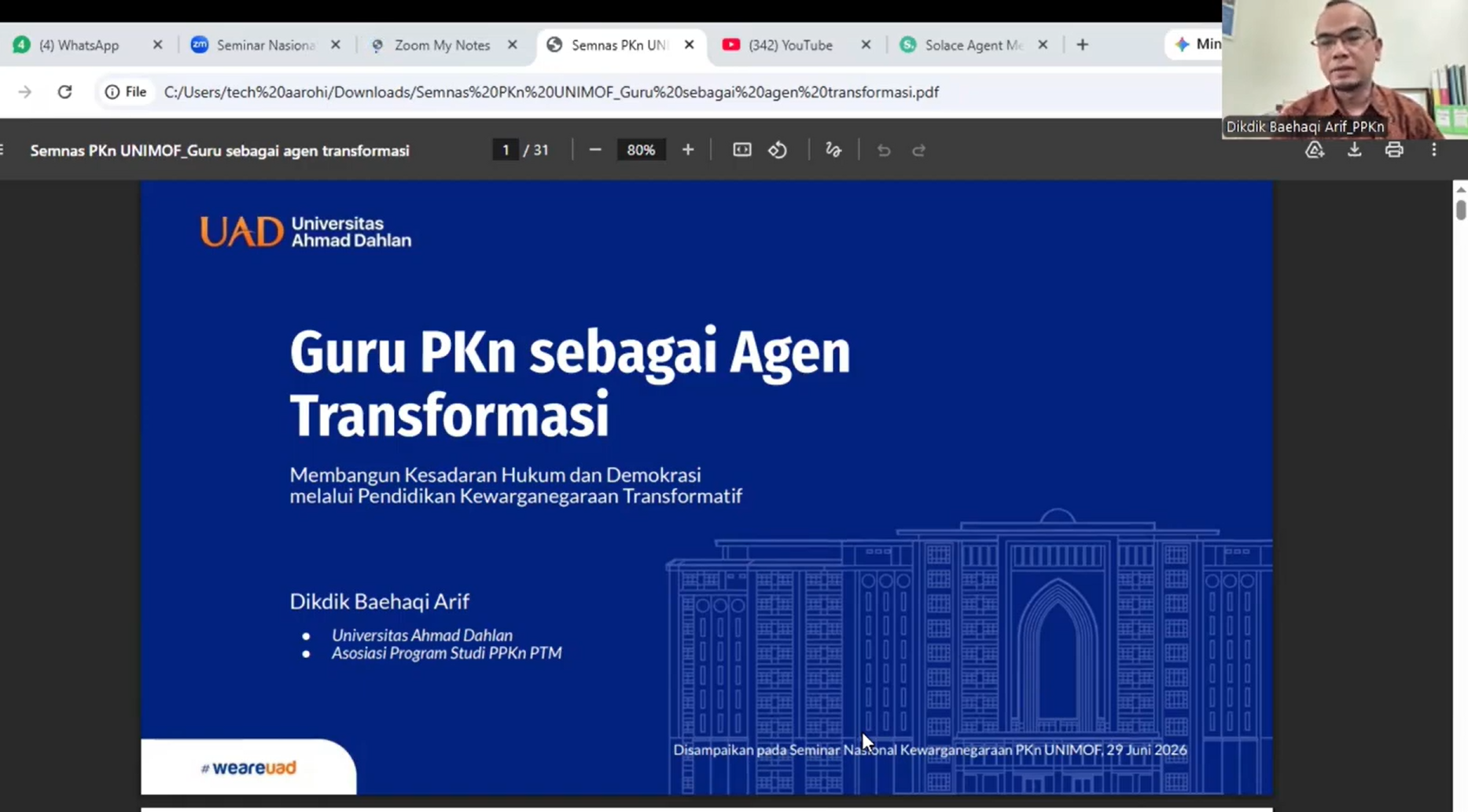Select the draw annotation tool
The width and height of the screenshot is (1468, 812).
coord(833,149)
